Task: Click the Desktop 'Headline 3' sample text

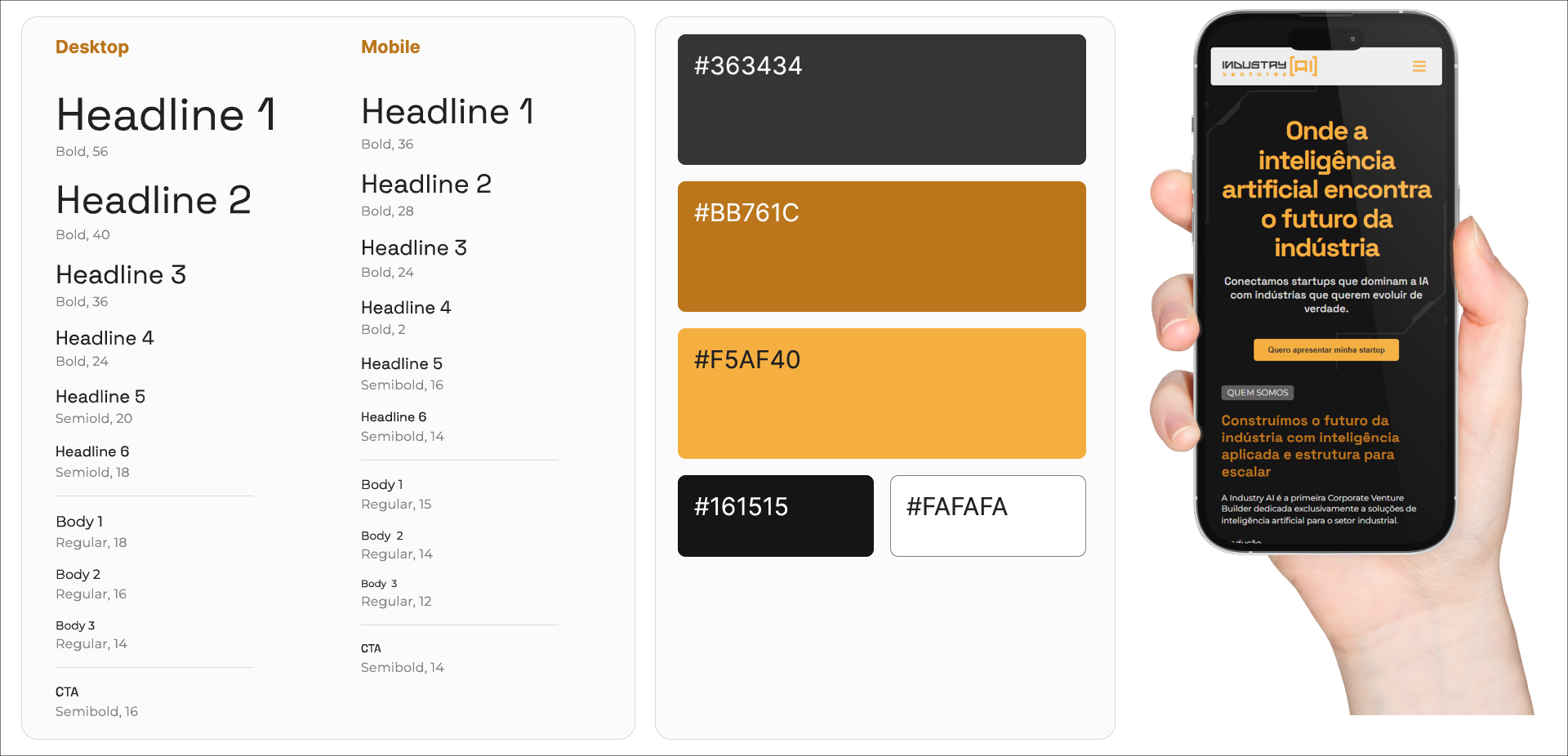Action: (x=121, y=275)
